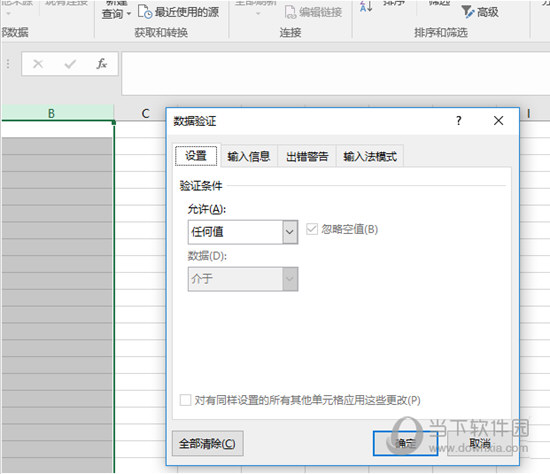
Task: Open Recently Used Sources (最近使用的源) icon
Action: 145,12
